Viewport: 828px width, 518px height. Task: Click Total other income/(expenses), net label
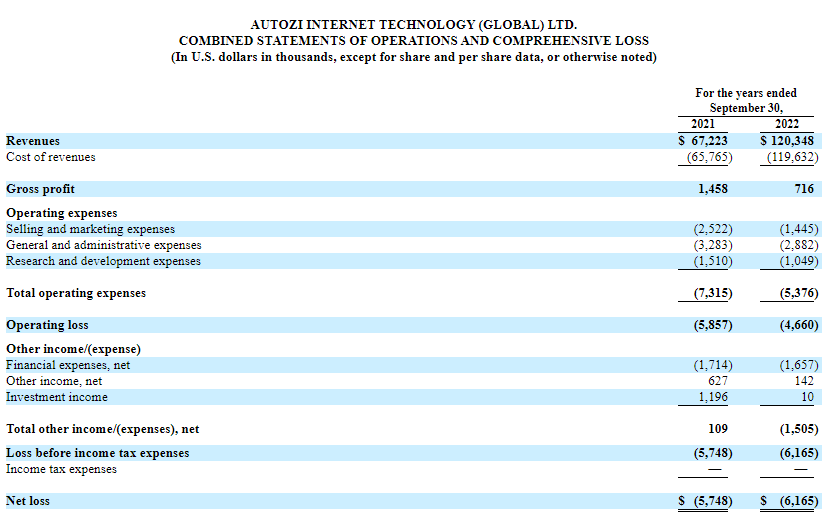click(102, 429)
